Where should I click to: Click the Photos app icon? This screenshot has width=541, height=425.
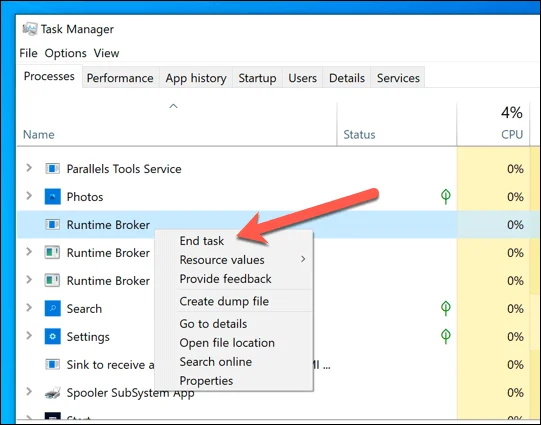[x=52, y=197]
